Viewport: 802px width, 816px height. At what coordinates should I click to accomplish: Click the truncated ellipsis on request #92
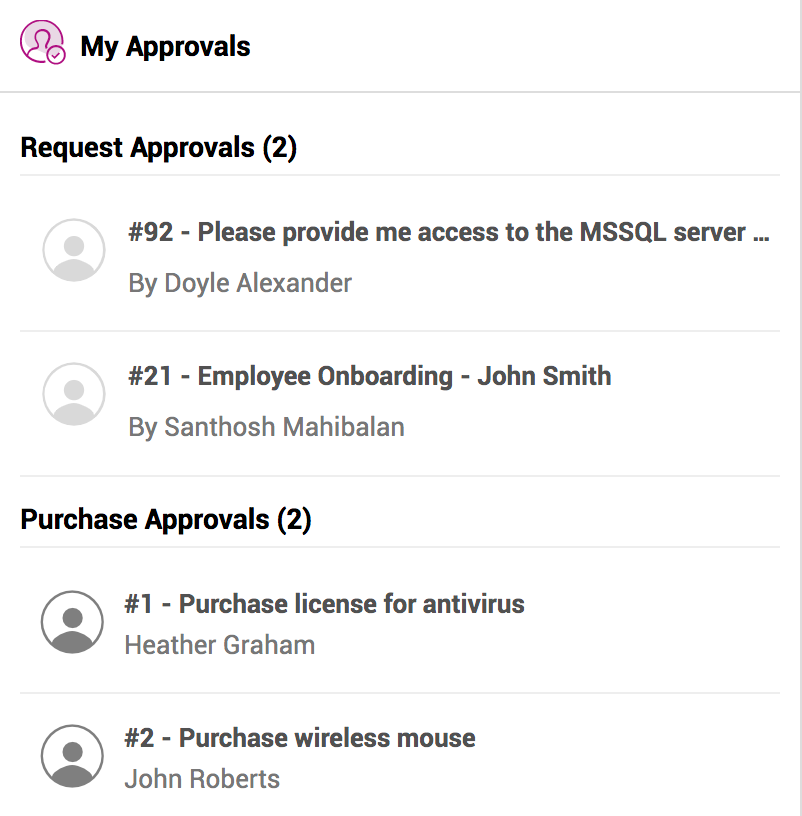[x=760, y=235]
